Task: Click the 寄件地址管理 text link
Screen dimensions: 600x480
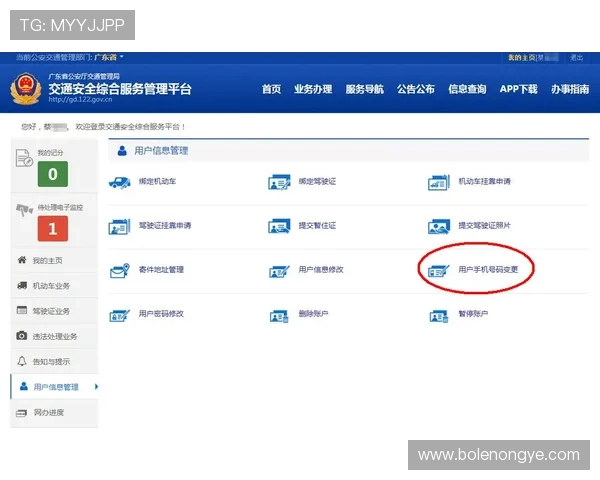Action: [x=161, y=269]
